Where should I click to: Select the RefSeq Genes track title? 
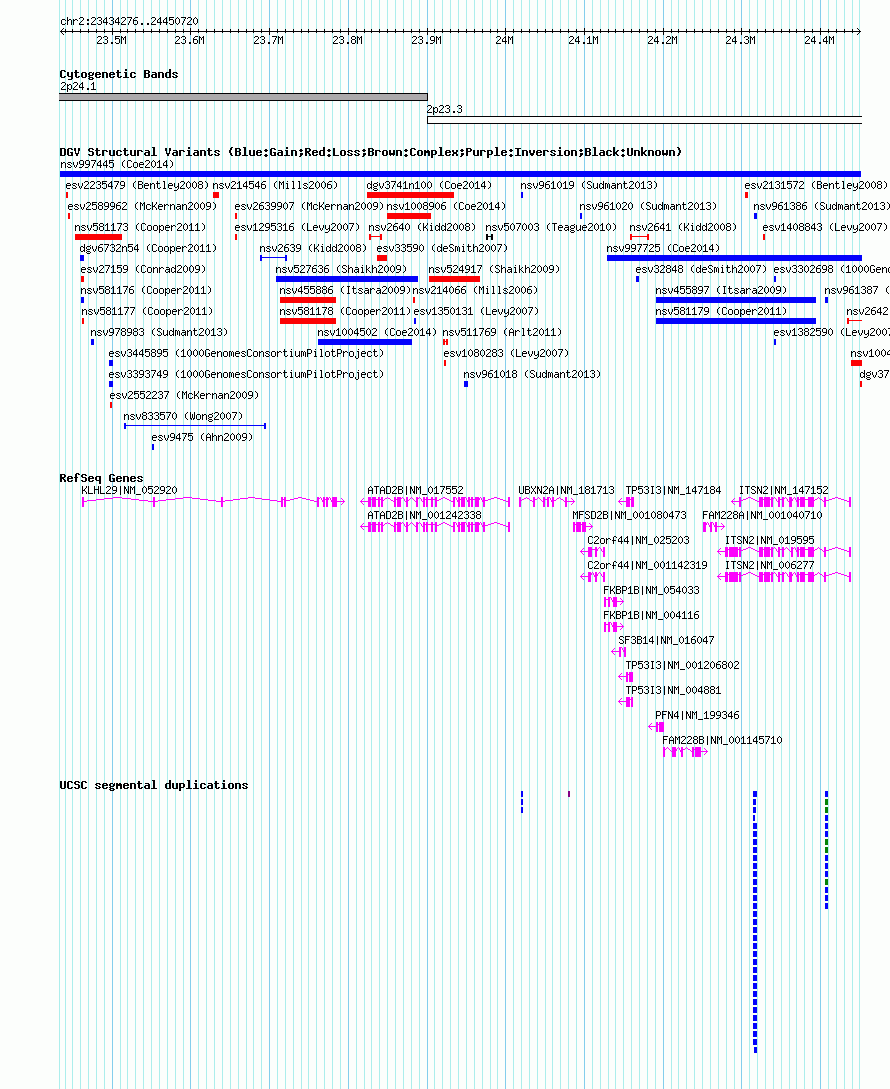101,478
